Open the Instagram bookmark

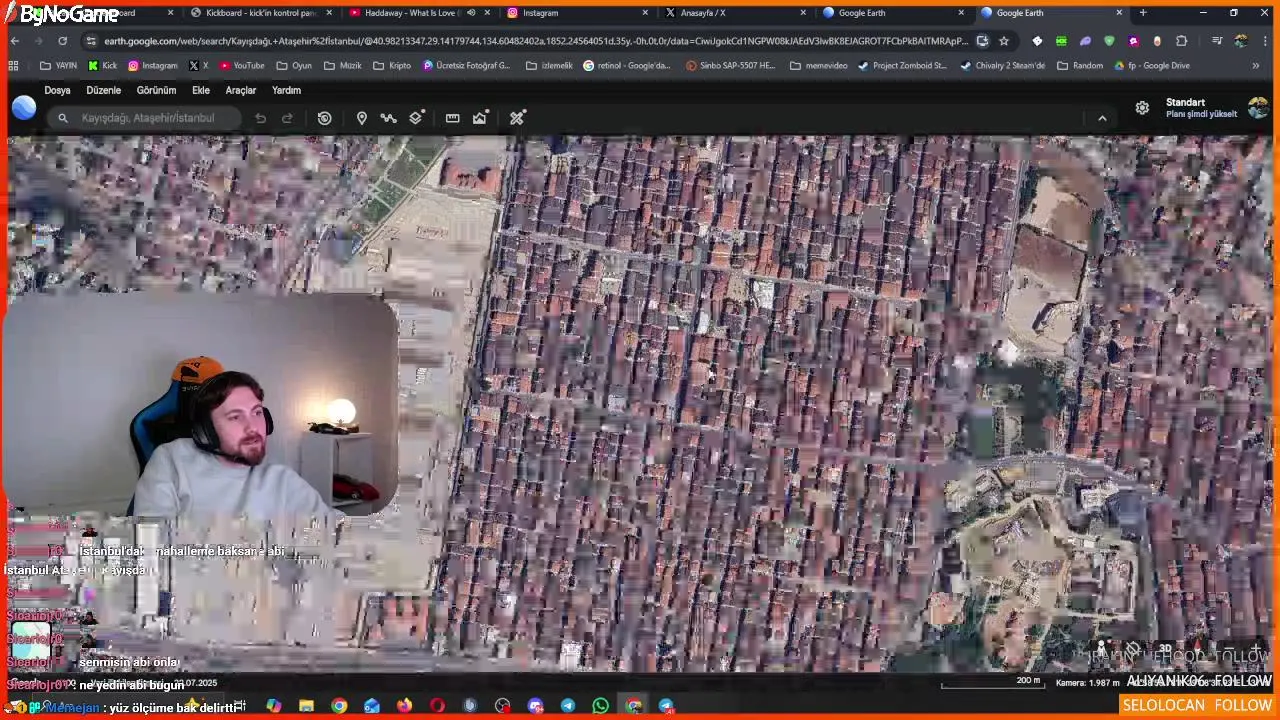pyautogui.click(x=153, y=66)
